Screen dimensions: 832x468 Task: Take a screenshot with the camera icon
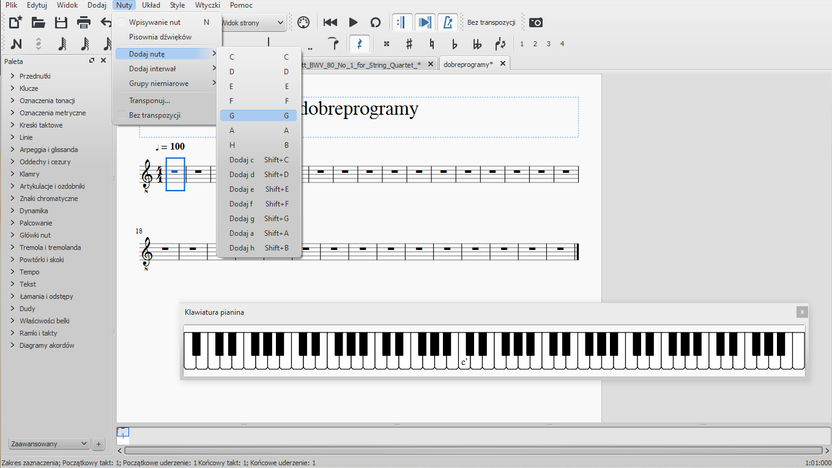(536, 22)
